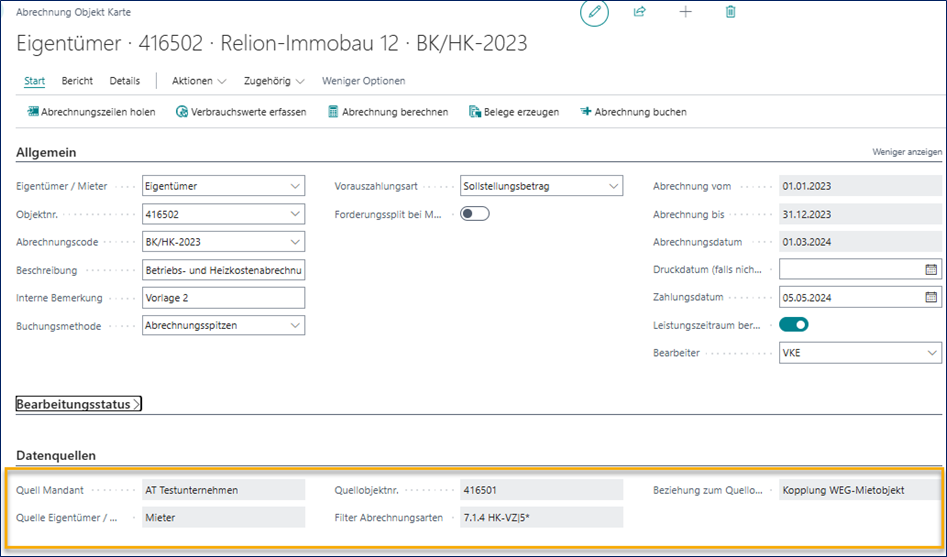Open the Zugehörig menu
This screenshot has height=557, width=947.
tap(274, 81)
